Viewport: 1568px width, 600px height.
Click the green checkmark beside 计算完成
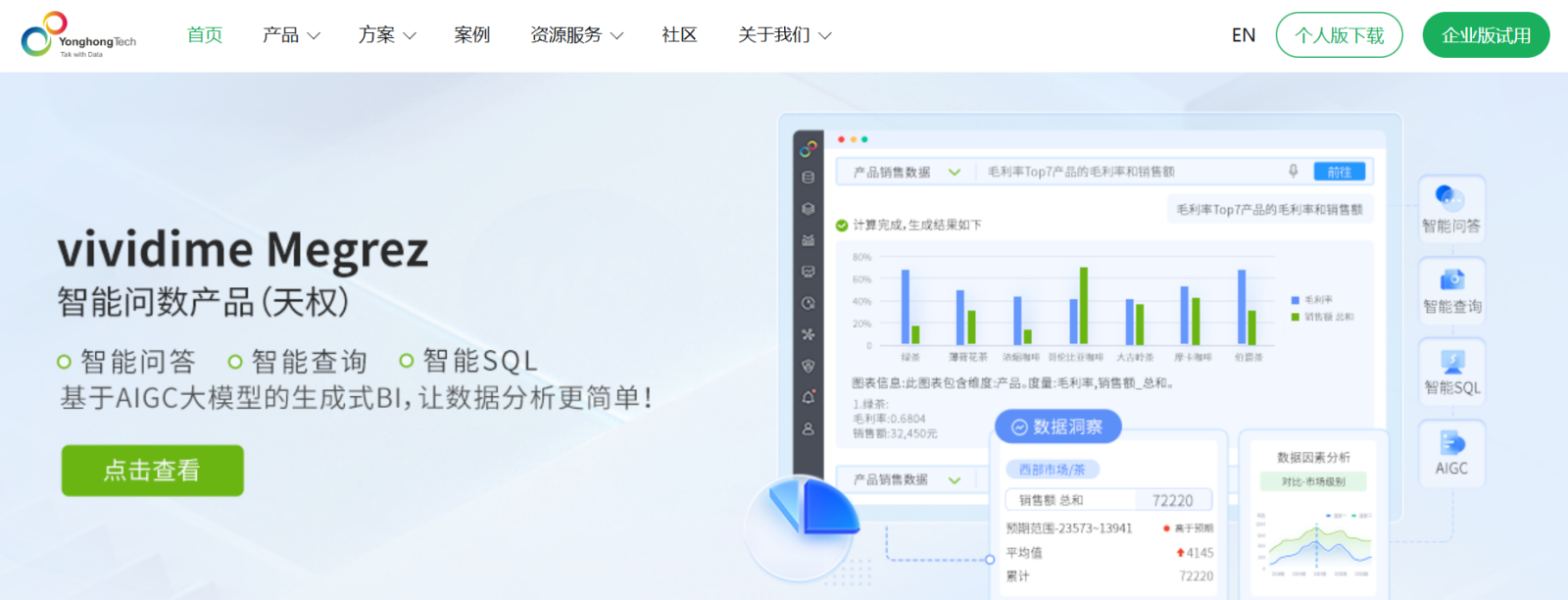click(842, 225)
